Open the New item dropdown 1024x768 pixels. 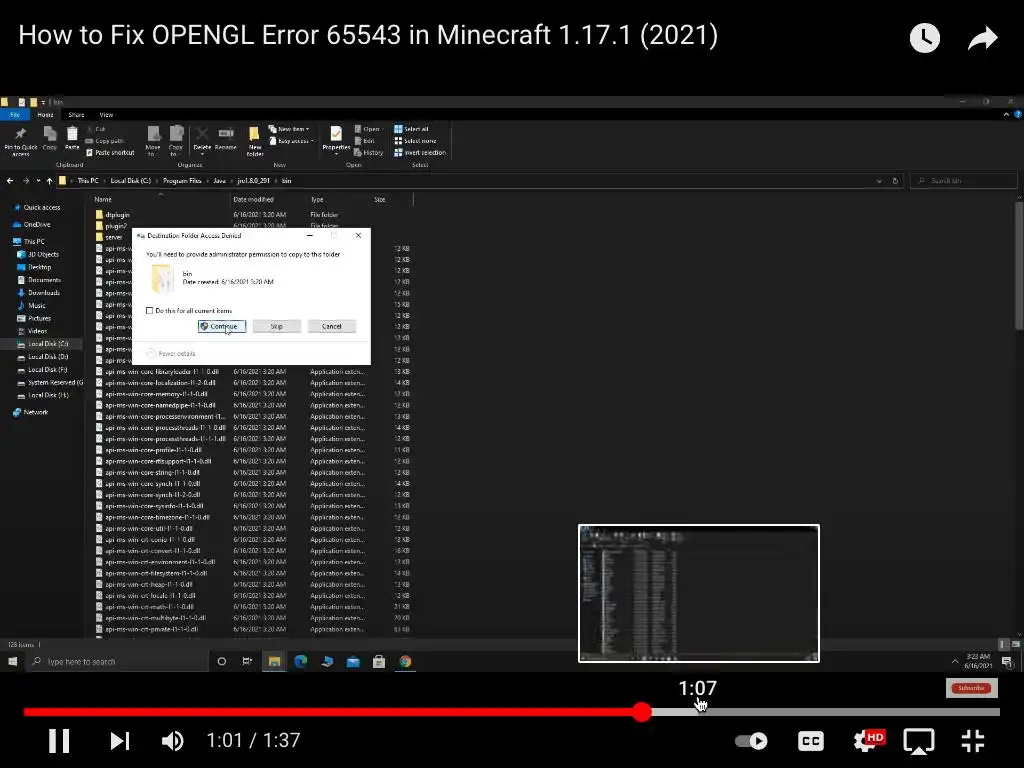click(289, 129)
